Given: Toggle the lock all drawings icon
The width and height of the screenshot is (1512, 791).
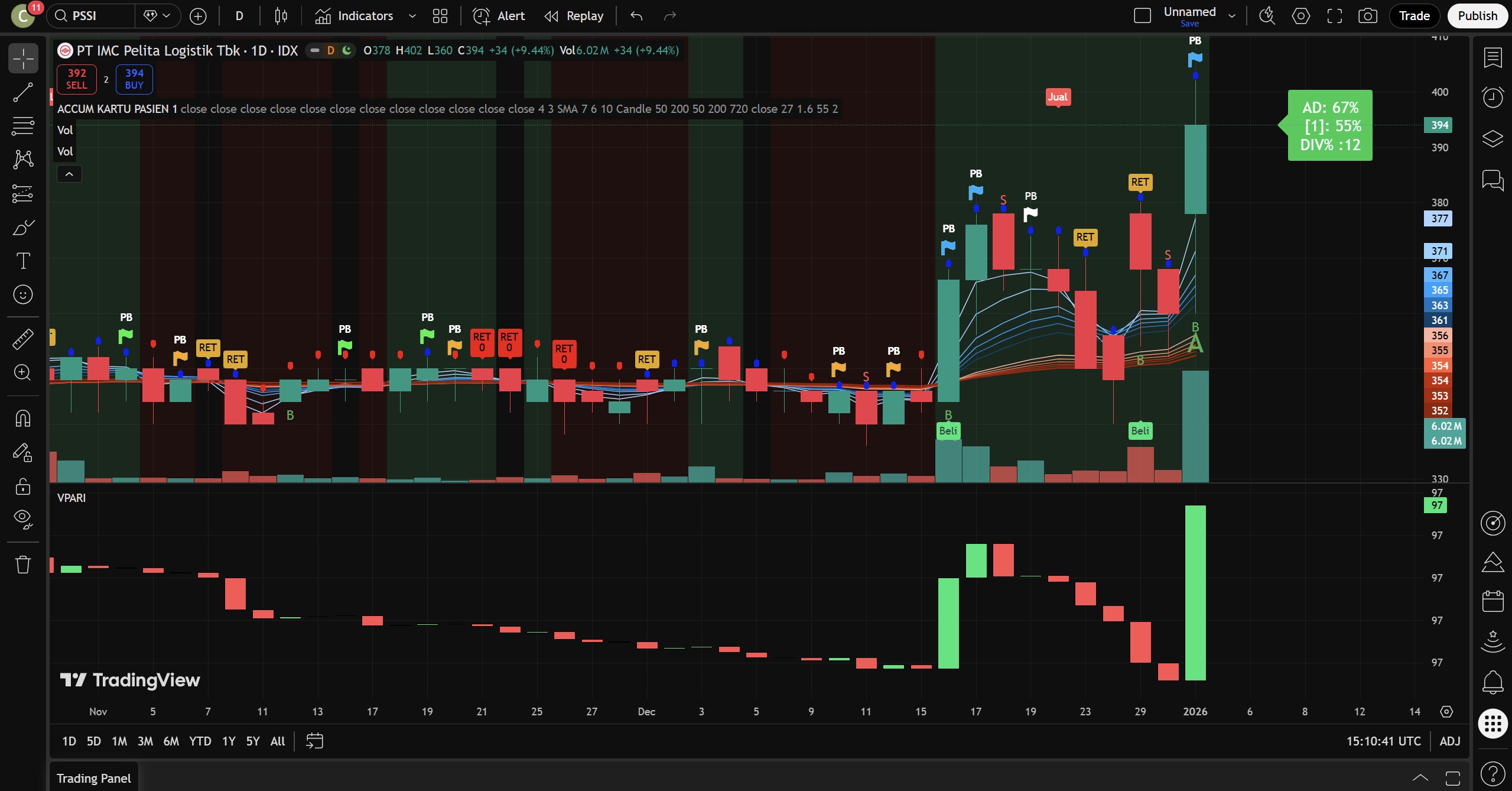Looking at the screenshot, I should 23,487.
